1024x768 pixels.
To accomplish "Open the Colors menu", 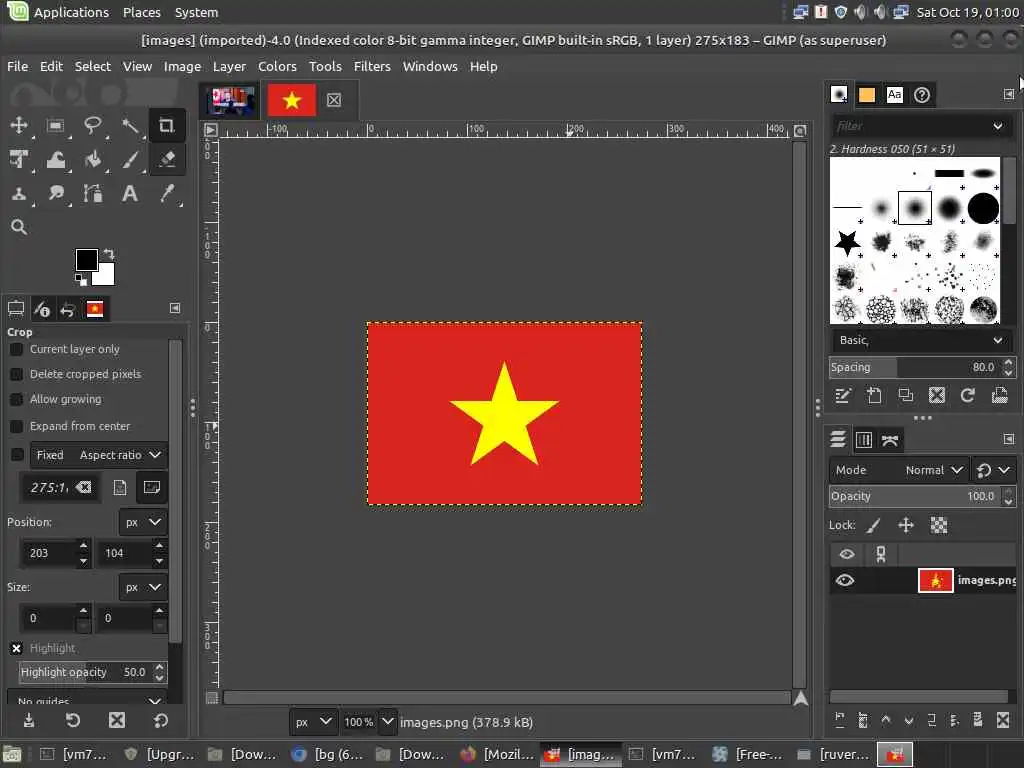I will point(277,67).
